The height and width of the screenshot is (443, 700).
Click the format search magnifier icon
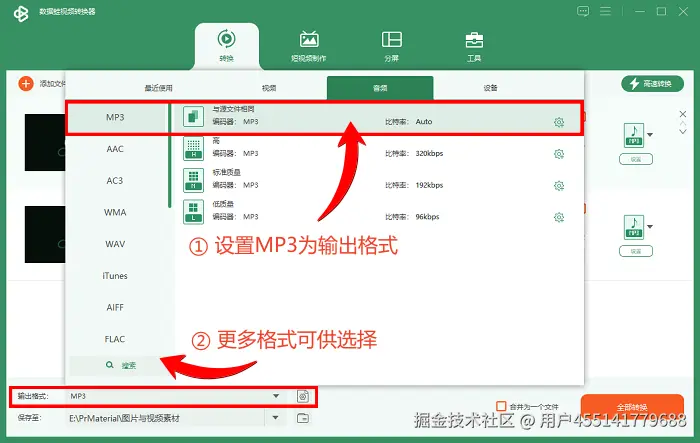point(109,365)
